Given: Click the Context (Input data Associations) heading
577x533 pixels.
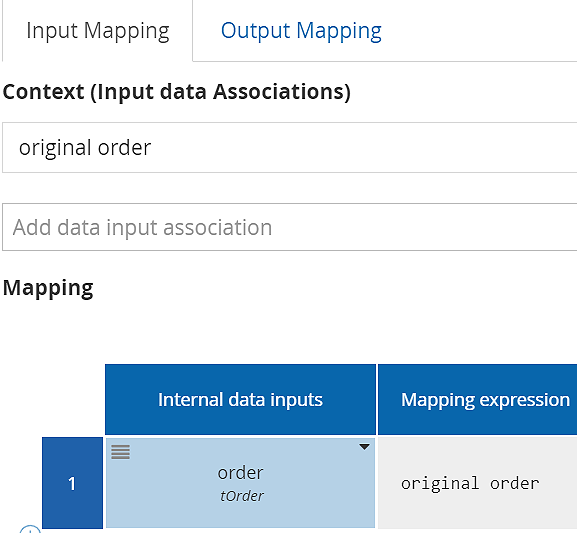Looking at the screenshot, I should coord(177,92).
